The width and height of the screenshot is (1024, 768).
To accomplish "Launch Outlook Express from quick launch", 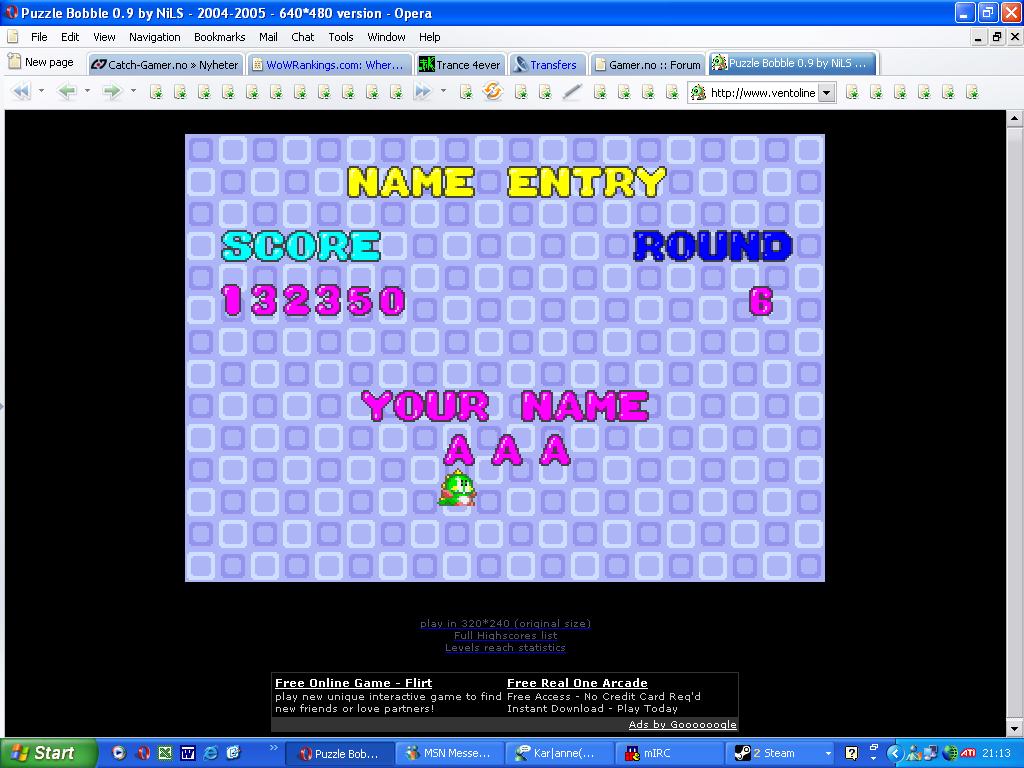I will click(x=233, y=753).
